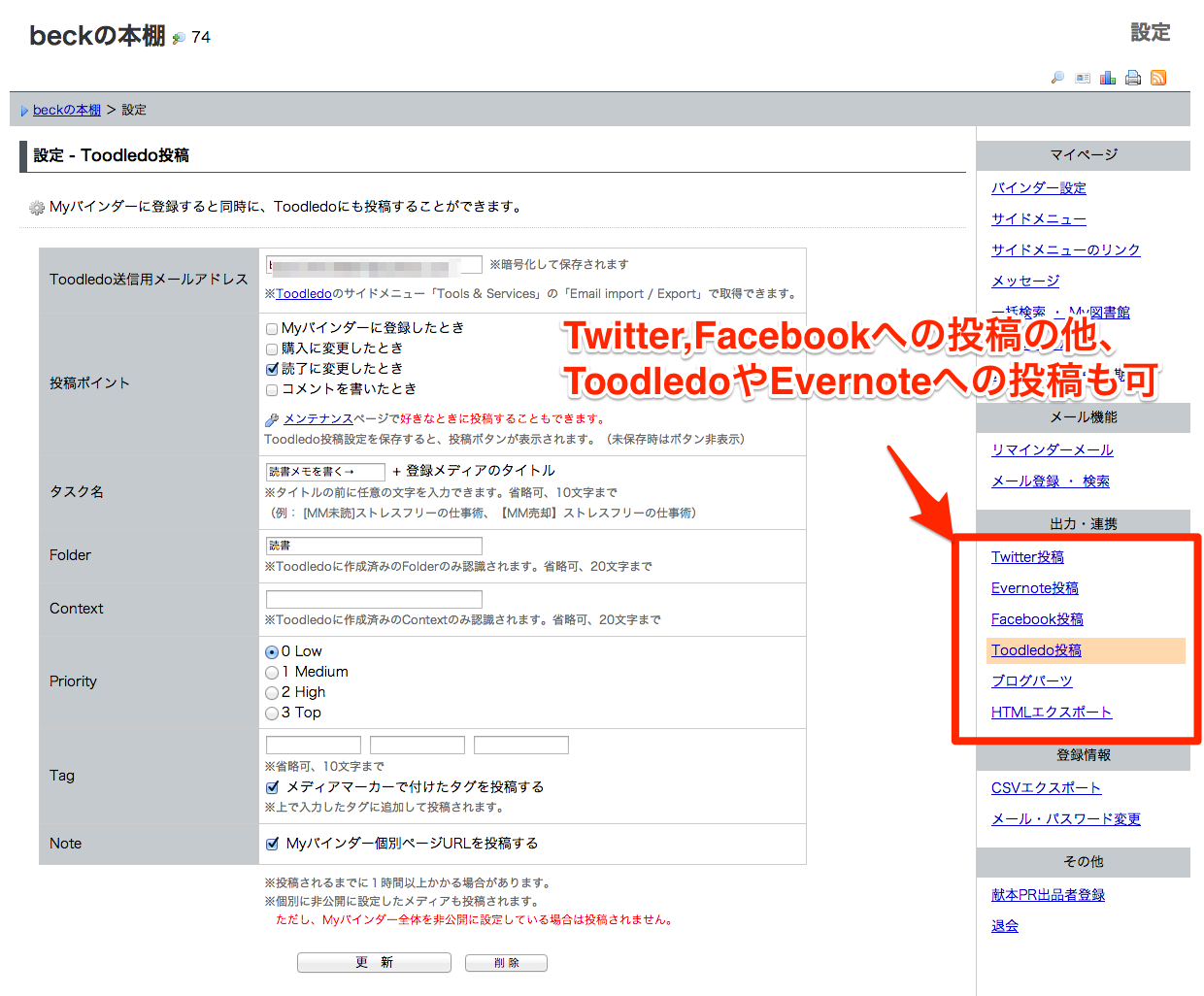Select the 2 High priority option
The image size is (1204, 996).
[272, 693]
